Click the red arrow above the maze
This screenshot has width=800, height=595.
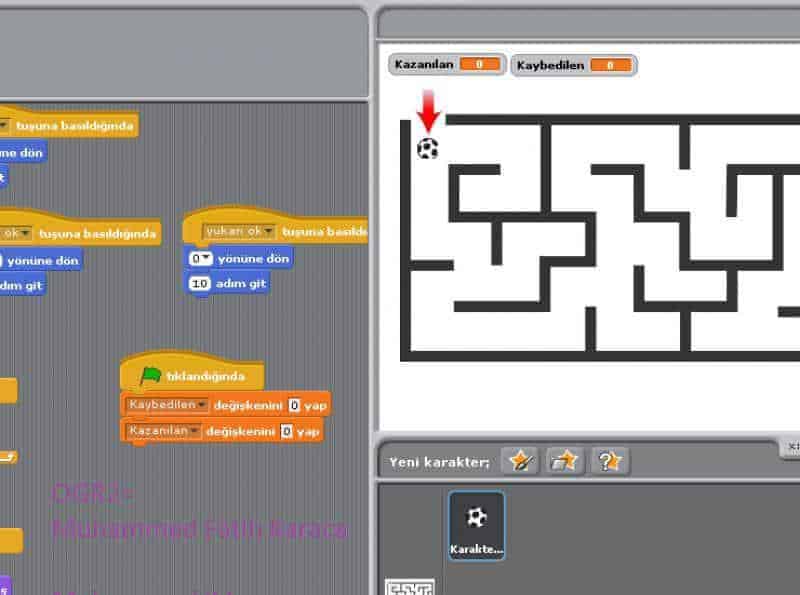pos(428,109)
